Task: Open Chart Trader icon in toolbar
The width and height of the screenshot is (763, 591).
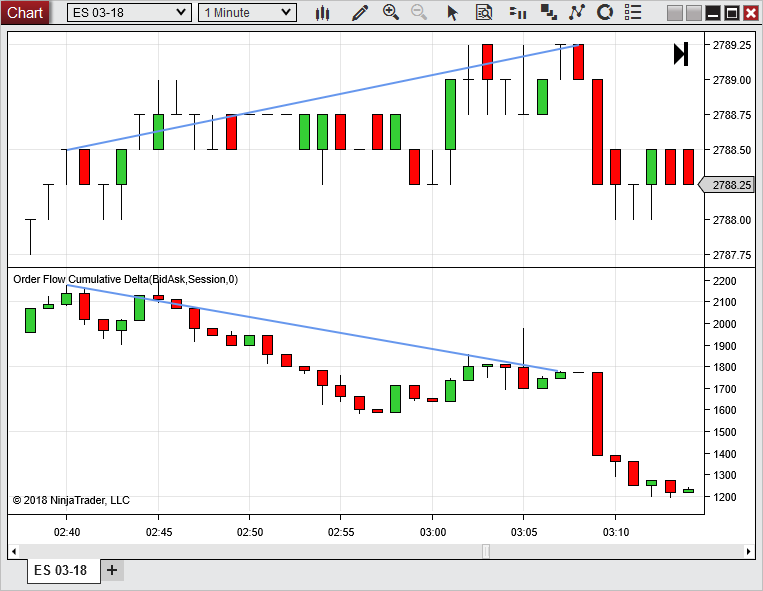Action: [517, 13]
